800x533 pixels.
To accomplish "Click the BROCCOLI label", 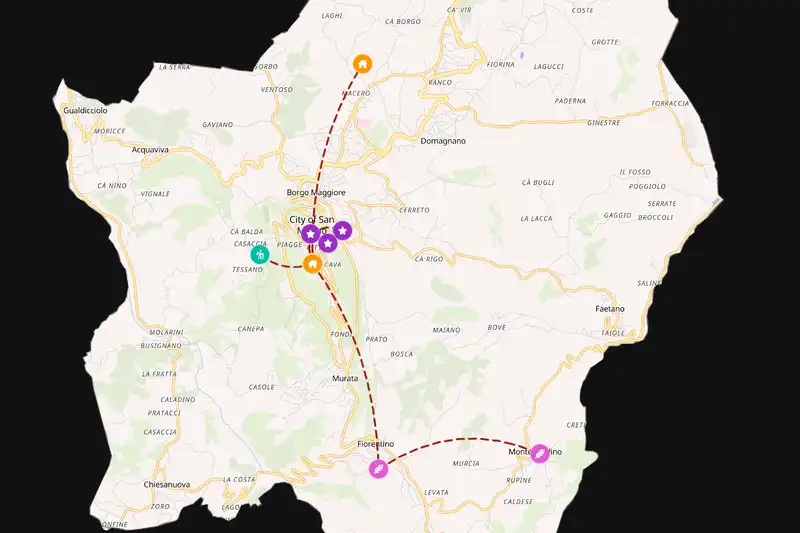I will [655, 217].
